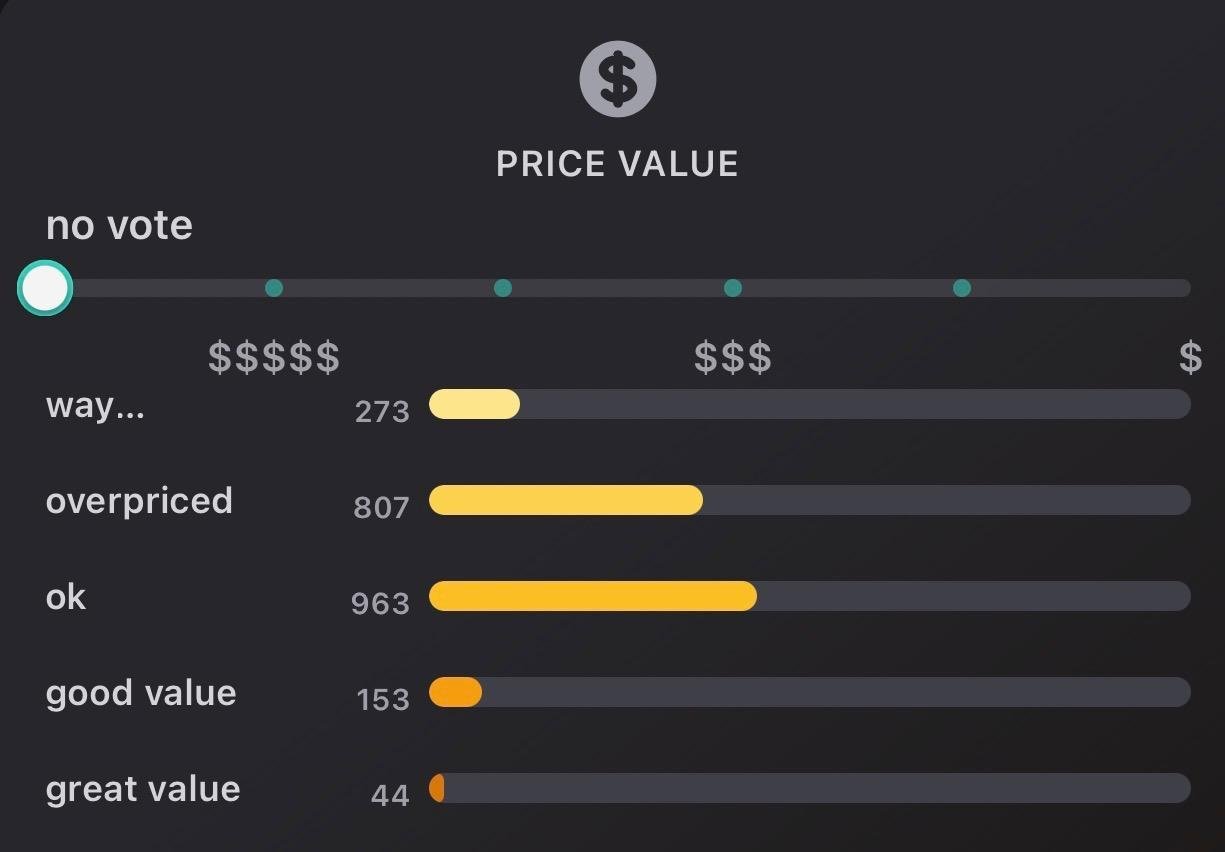
Task: Click the 'overpriced' rating label
Action: click(139, 501)
